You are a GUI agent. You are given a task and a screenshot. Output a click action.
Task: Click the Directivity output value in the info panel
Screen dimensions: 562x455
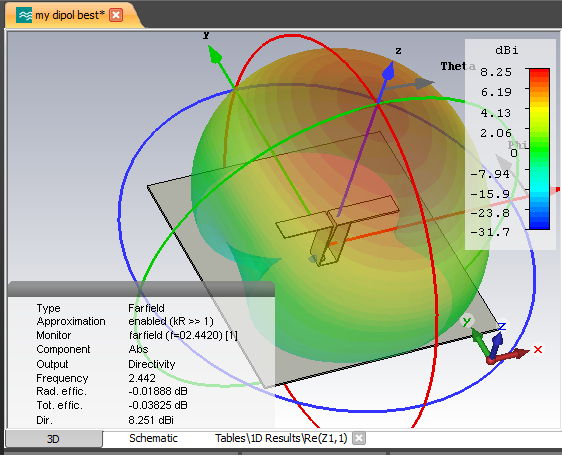point(152,364)
